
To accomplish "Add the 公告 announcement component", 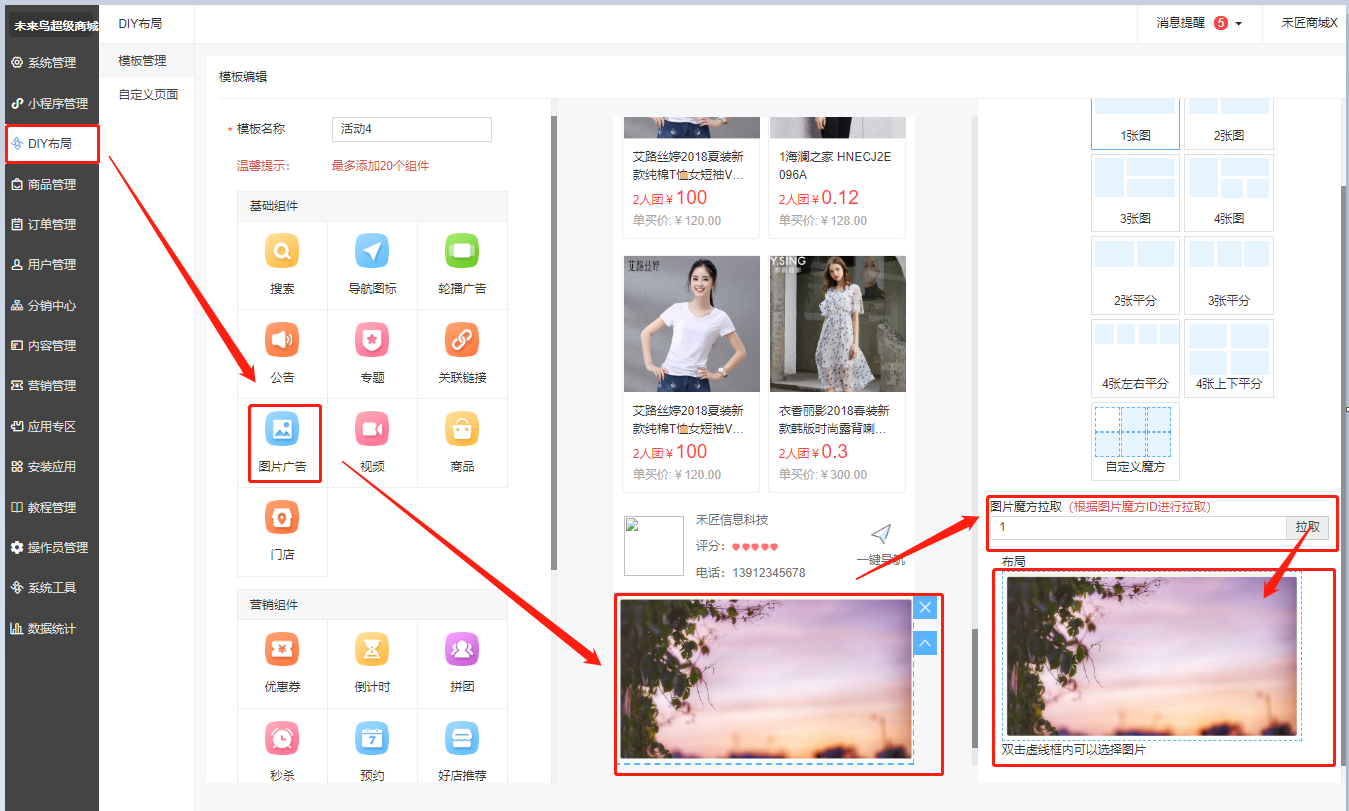I will click(x=282, y=354).
